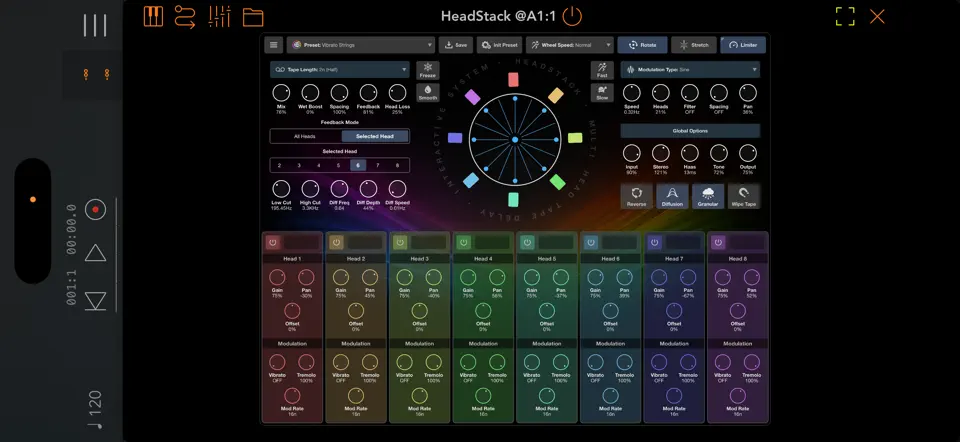Viewport: 960px width, 442px height.
Task: Choose head 4 in Selected Head row
Action: click(318, 165)
